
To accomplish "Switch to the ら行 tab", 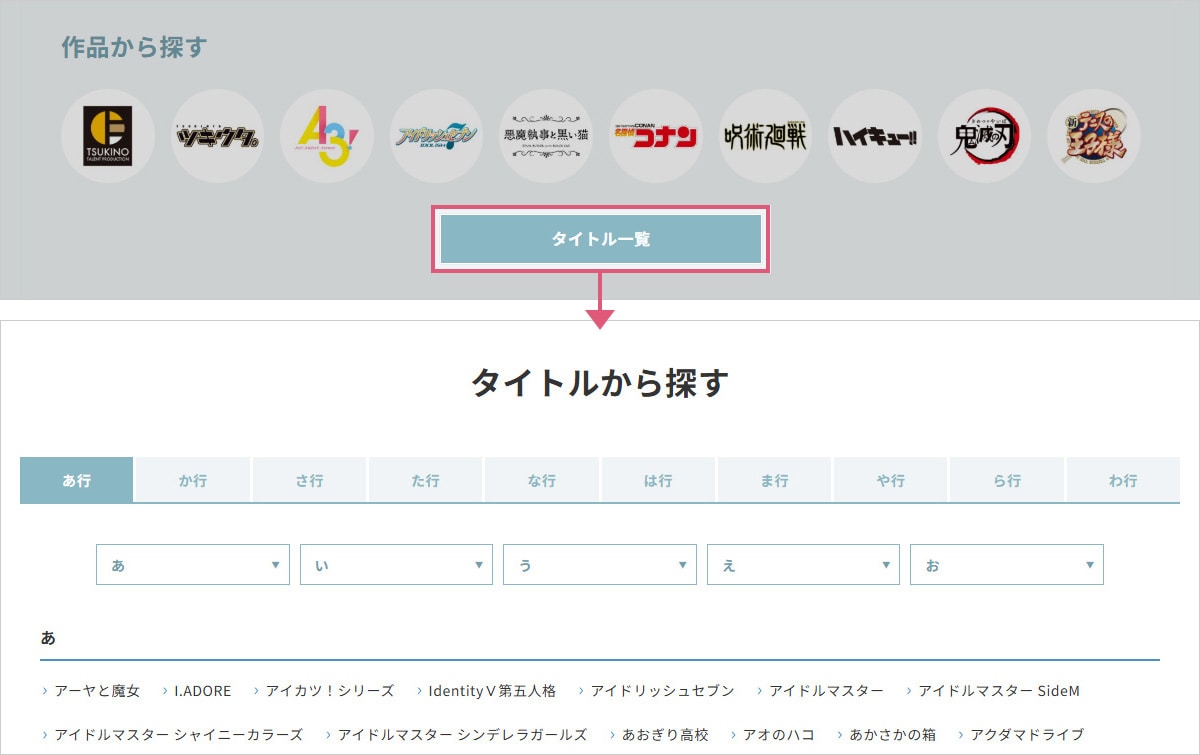I will pos(1006,480).
